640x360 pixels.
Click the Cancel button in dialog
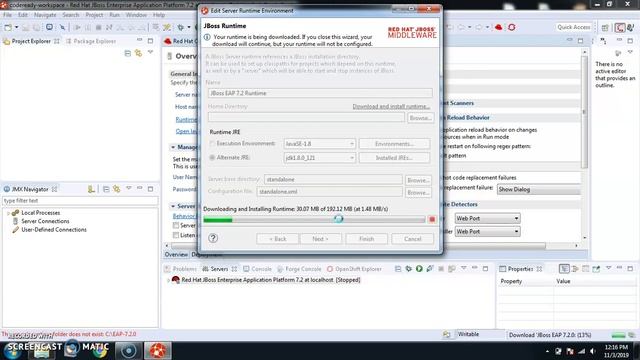pos(412,239)
